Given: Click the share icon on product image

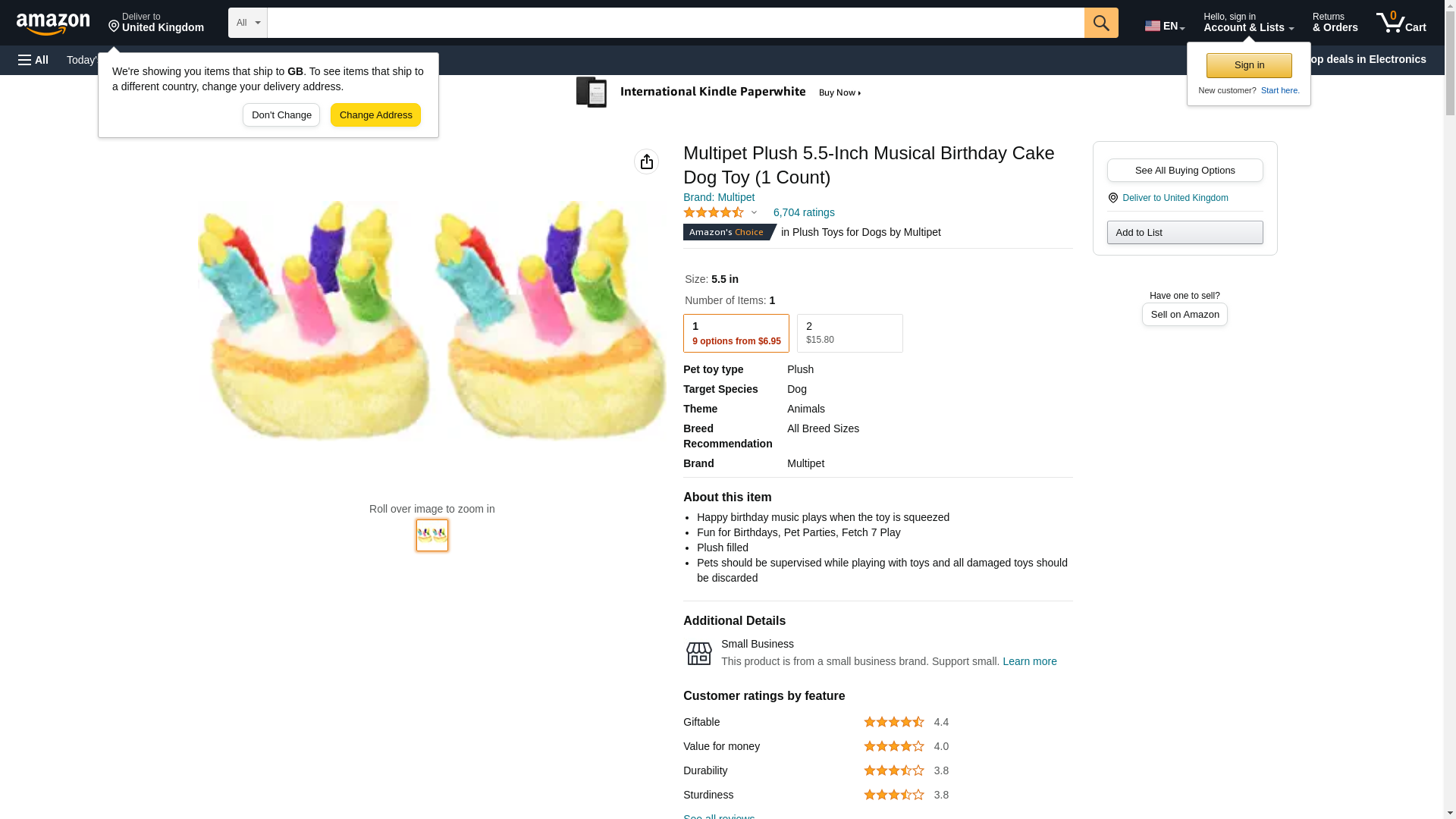Looking at the screenshot, I should coord(646,162).
